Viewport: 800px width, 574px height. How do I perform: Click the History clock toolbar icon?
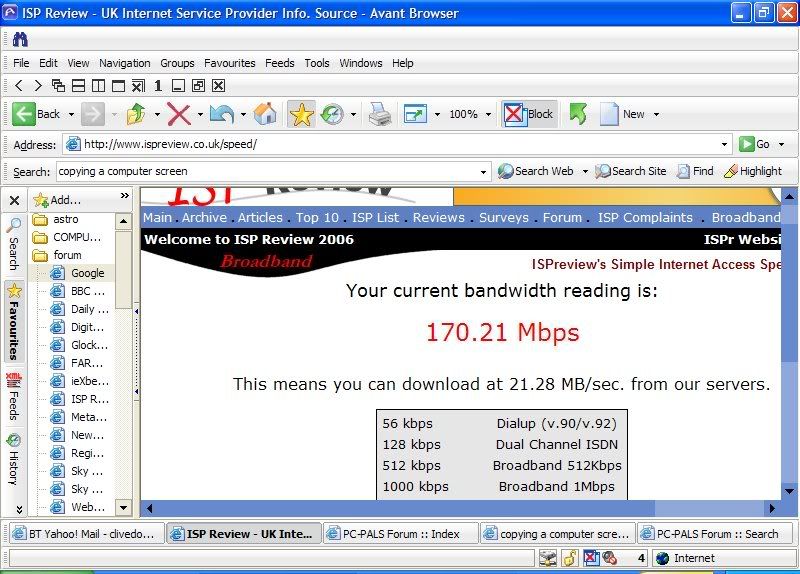click(x=332, y=114)
